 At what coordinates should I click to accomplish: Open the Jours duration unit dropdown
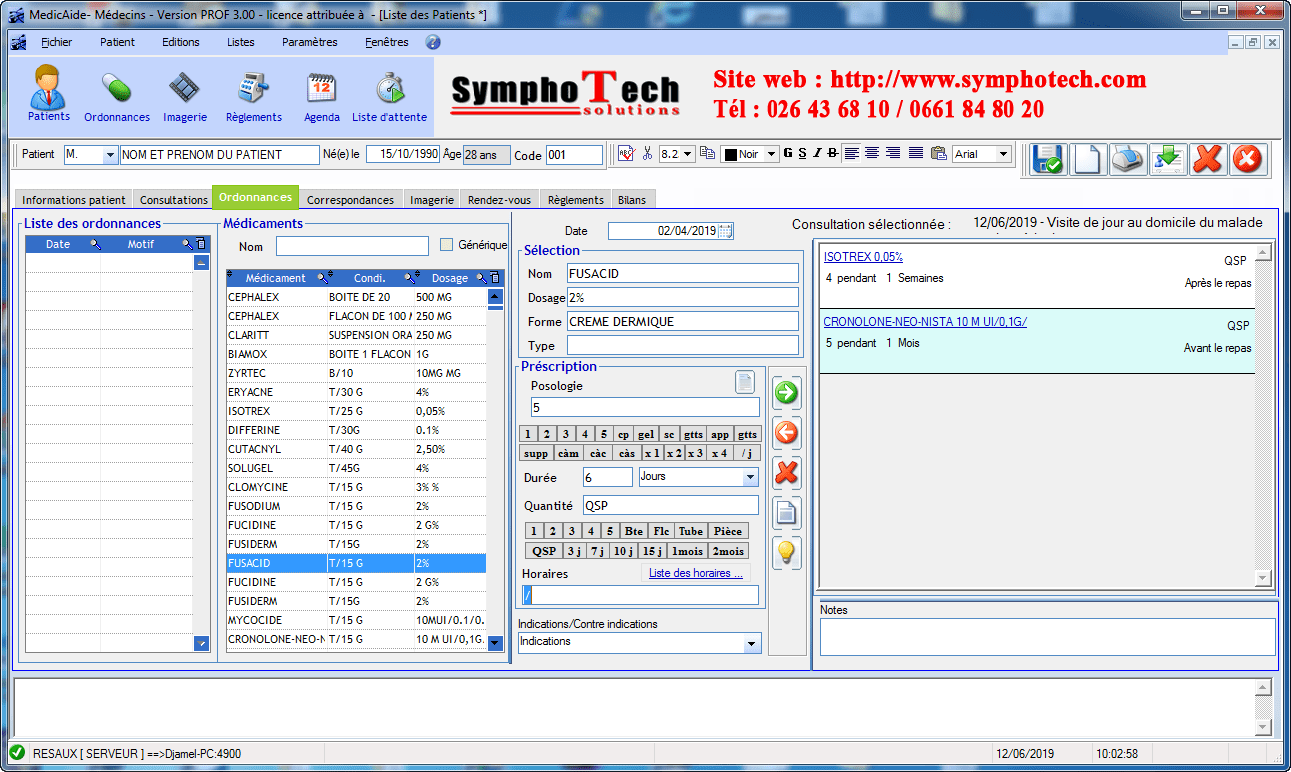pyautogui.click(x=751, y=477)
